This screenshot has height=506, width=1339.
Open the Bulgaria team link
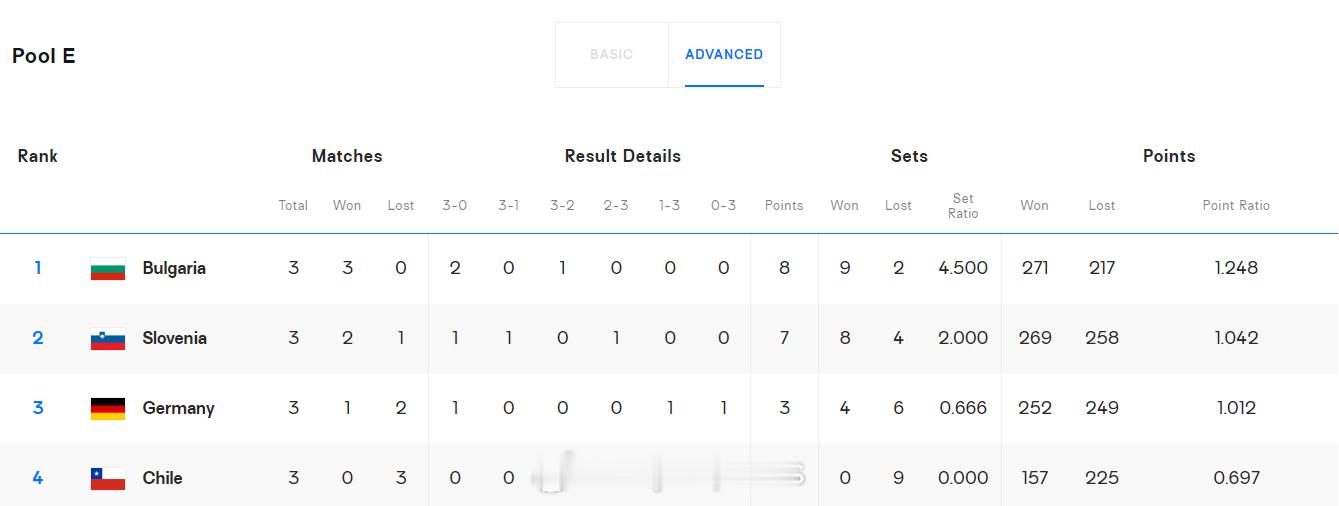(x=174, y=268)
